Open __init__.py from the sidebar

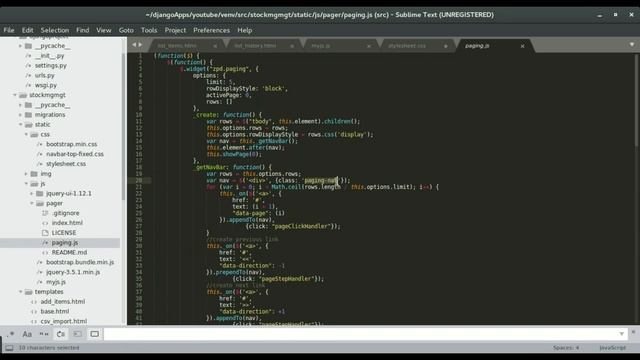[49, 56]
